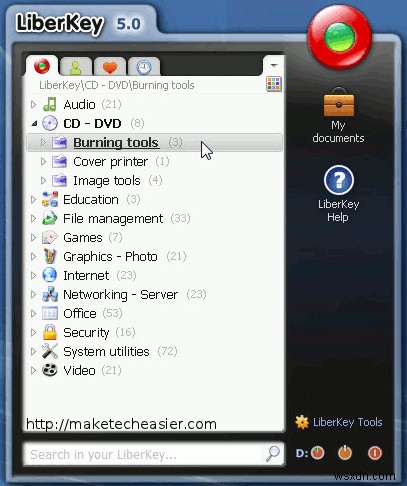Click the magnifier search icon
The image size is (407, 486).
click(x=273, y=453)
